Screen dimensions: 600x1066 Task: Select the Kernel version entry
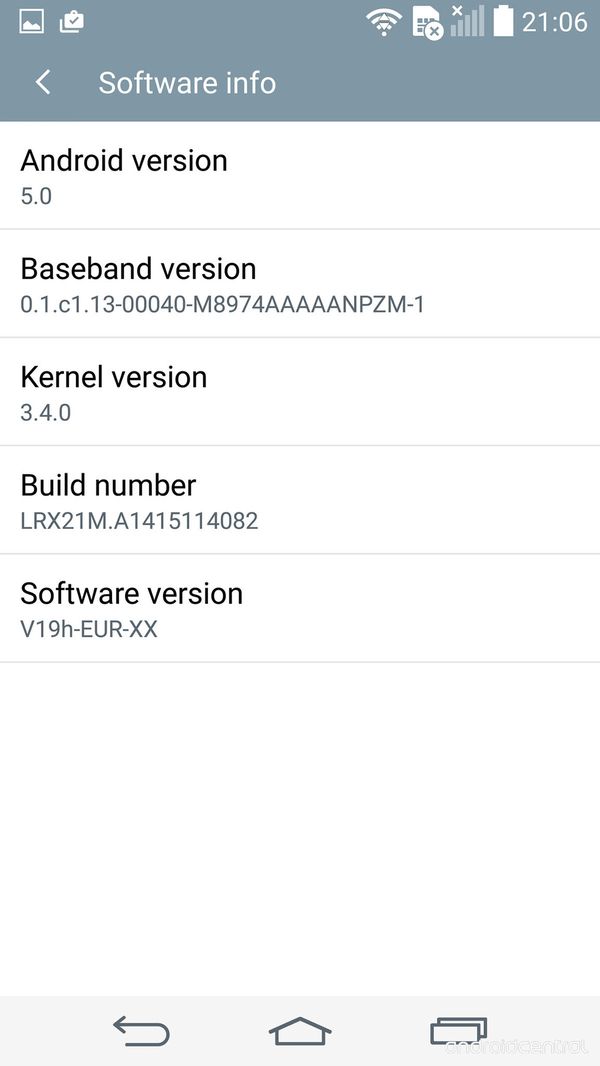pos(300,392)
